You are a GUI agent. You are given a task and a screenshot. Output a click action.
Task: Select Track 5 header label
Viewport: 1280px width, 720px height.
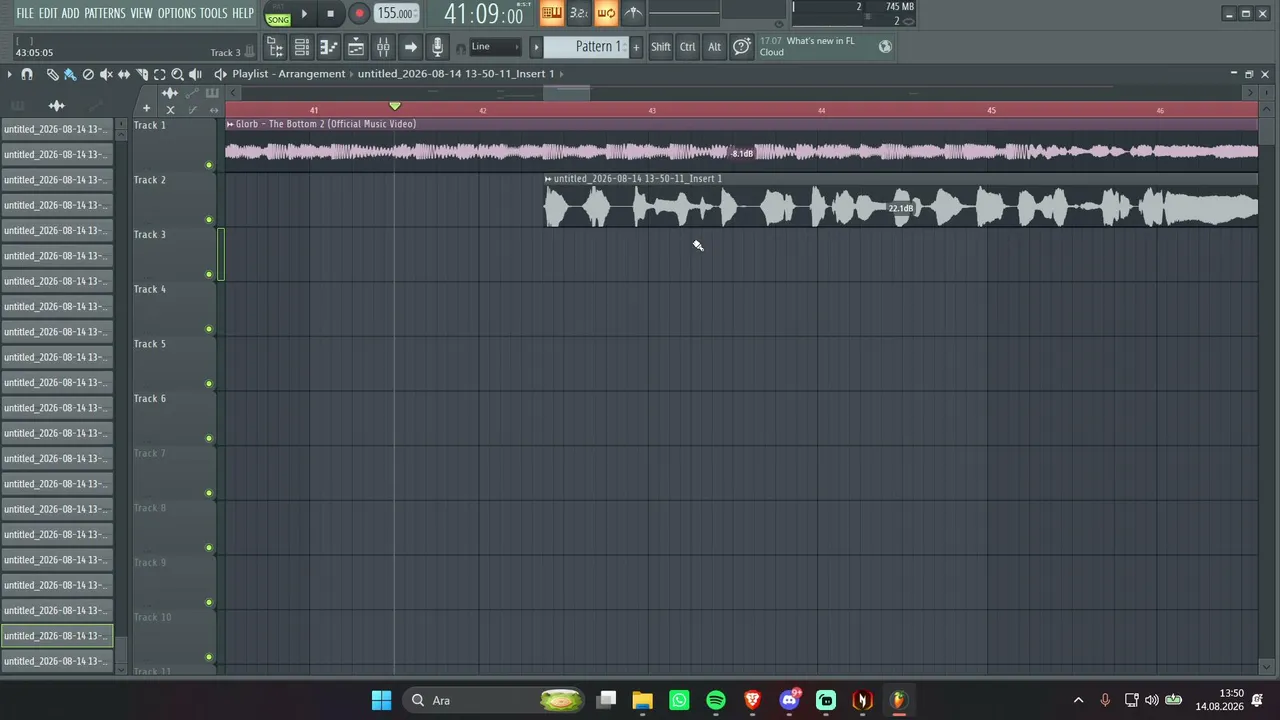point(150,344)
